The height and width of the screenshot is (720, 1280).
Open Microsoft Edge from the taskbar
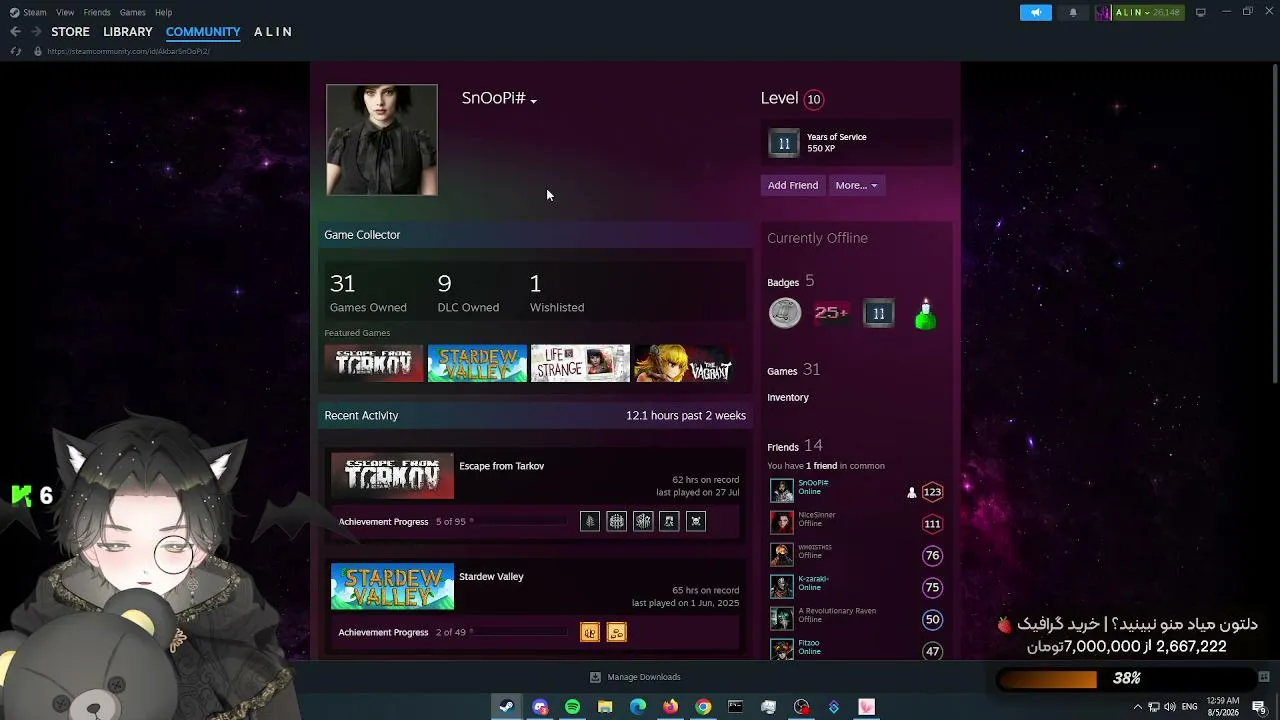coord(638,707)
